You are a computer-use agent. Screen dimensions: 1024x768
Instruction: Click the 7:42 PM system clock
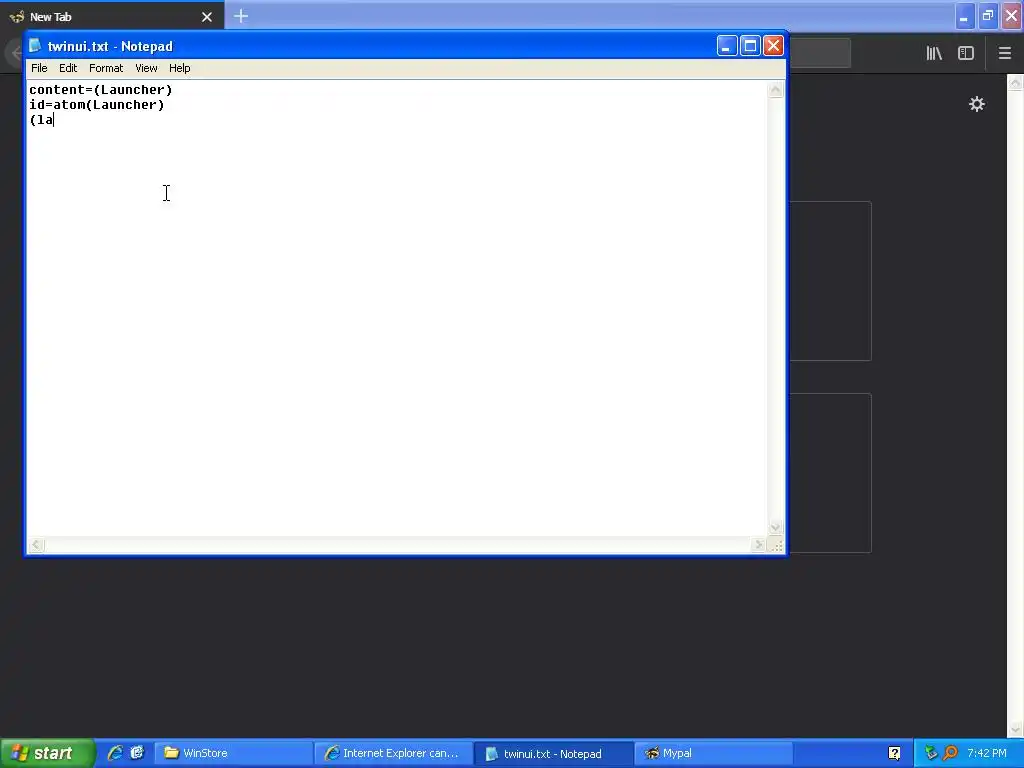[x=987, y=753]
